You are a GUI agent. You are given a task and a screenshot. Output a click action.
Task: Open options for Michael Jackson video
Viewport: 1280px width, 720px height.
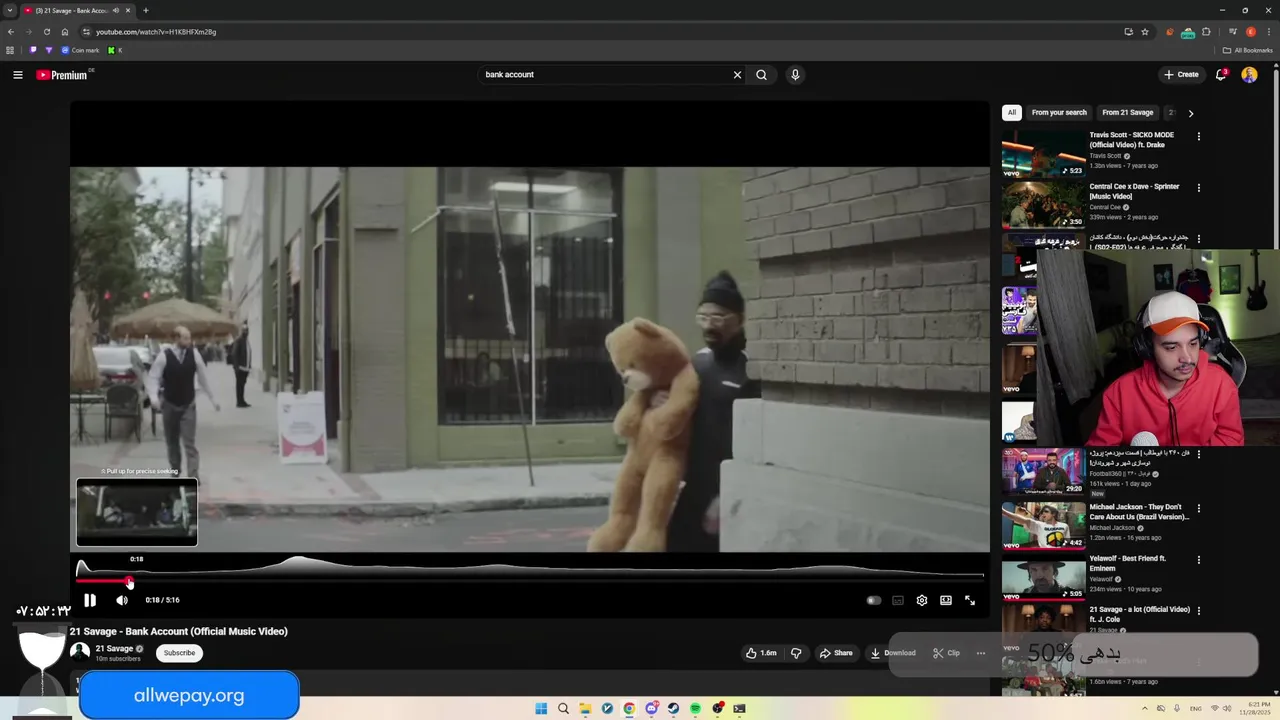coord(1199,508)
